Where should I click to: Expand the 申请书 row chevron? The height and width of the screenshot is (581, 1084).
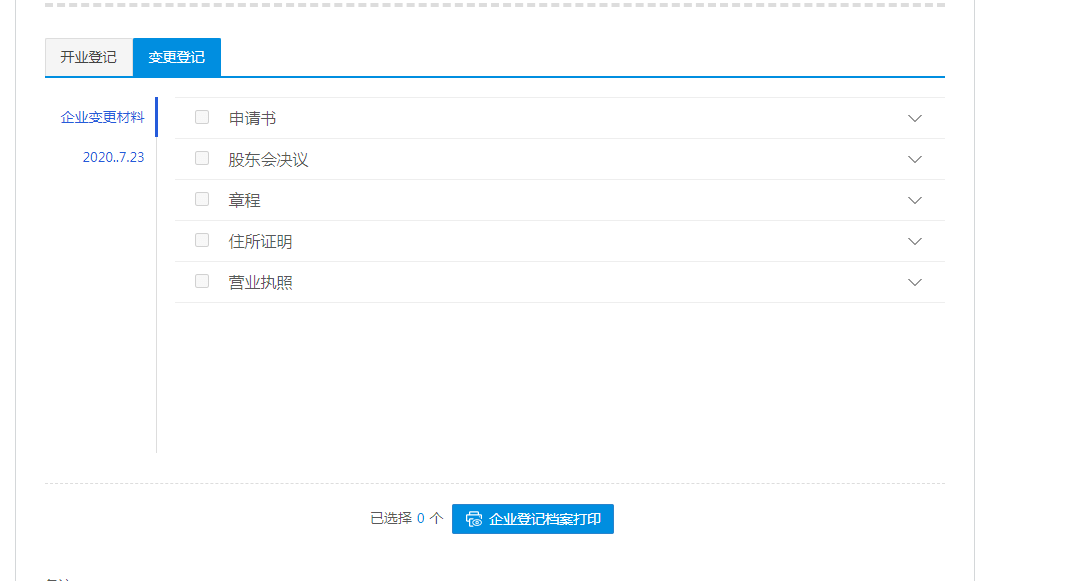[915, 118]
